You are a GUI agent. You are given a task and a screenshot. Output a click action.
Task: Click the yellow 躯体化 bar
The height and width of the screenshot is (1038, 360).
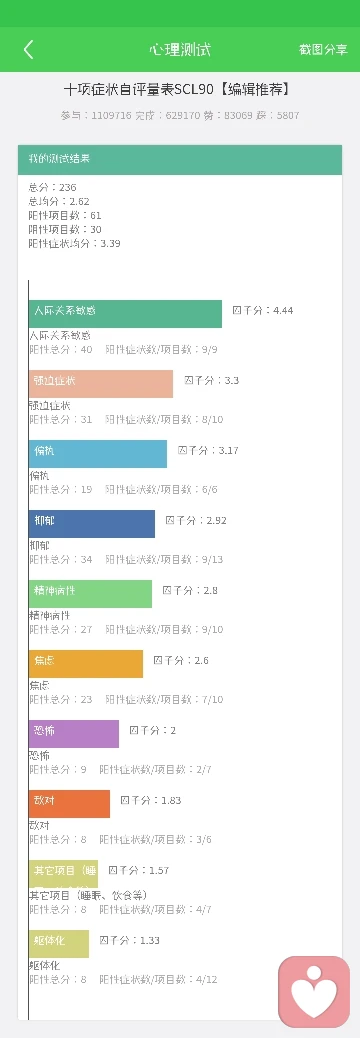click(x=59, y=944)
